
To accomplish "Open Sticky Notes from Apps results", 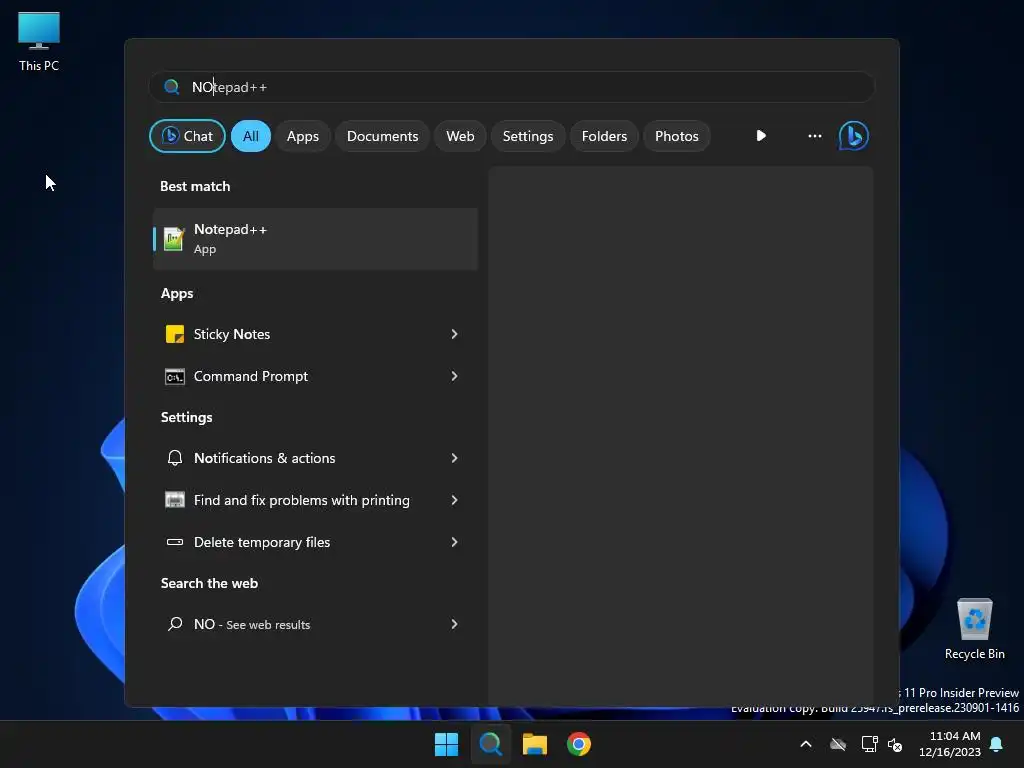I will tap(315, 334).
